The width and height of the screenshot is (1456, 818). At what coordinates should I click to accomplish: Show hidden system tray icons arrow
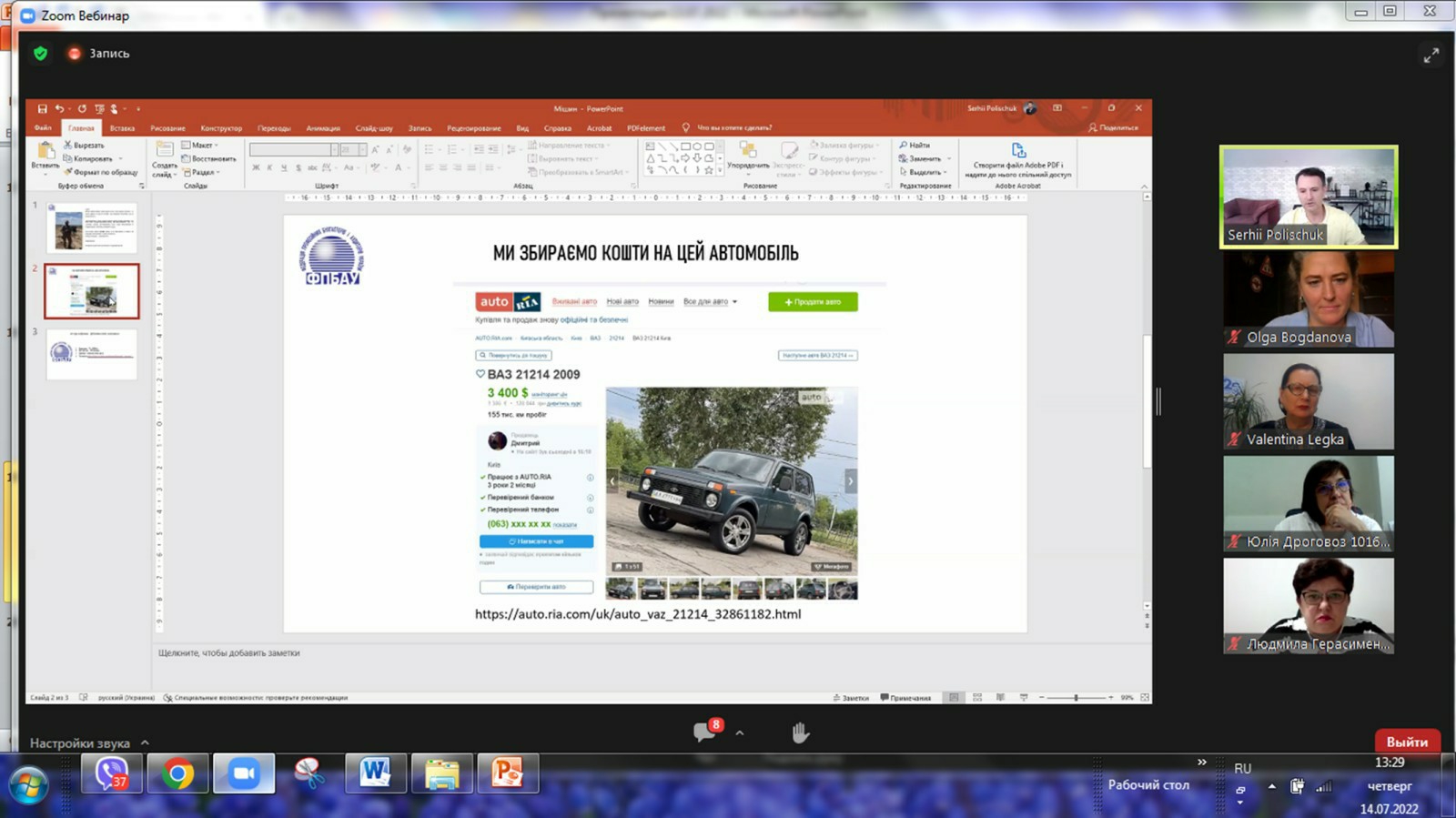click(1271, 786)
